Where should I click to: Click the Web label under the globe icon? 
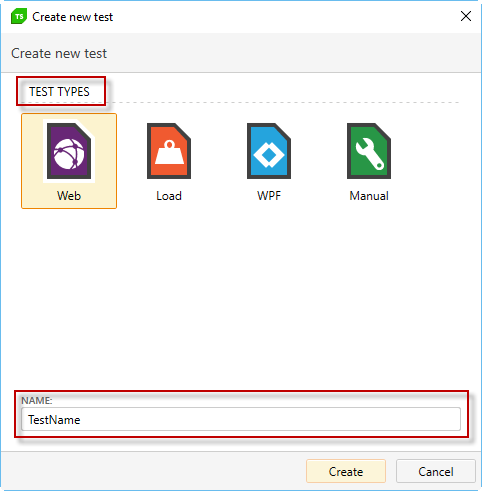click(x=69, y=196)
